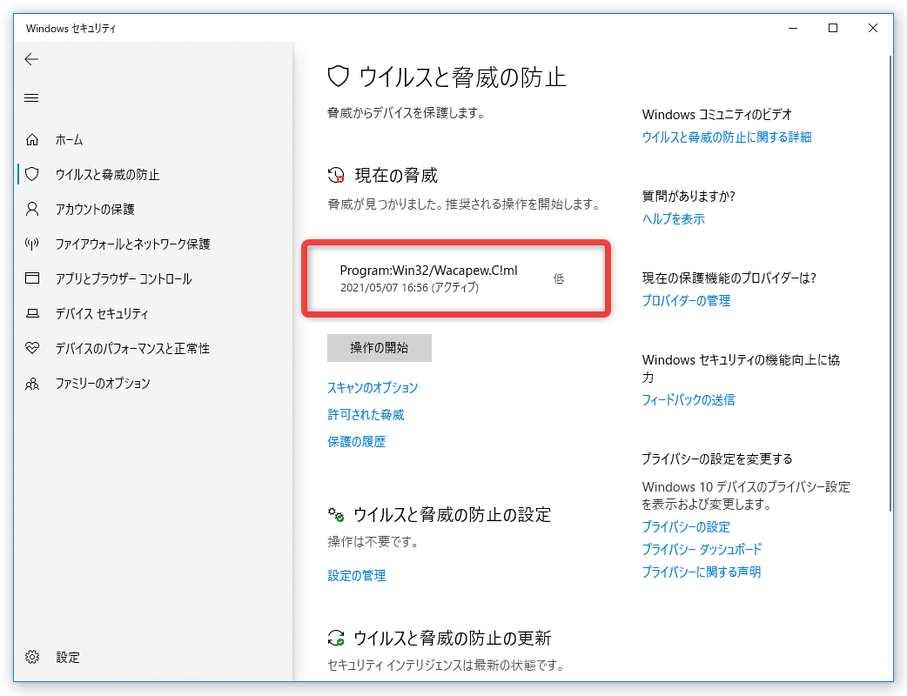Click the shield icon beside ウイルスと脅威の防止 in sidebar
This screenshot has height=696, width=907.
(x=32, y=174)
